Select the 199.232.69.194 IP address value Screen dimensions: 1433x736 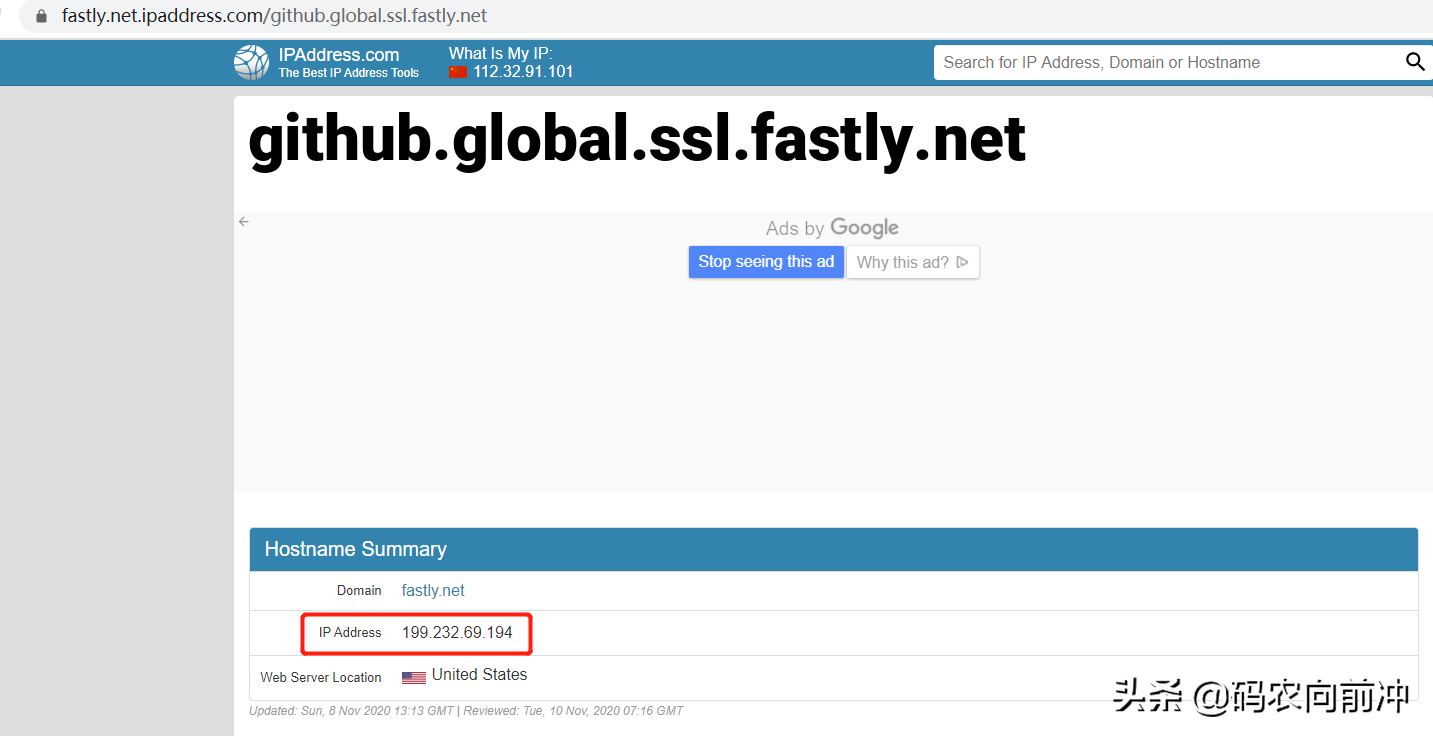[x=457, y=632]
